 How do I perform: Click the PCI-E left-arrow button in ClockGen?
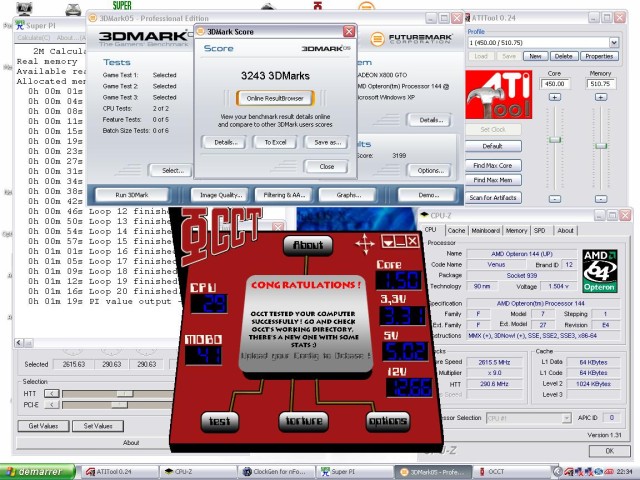coord(52,404)
